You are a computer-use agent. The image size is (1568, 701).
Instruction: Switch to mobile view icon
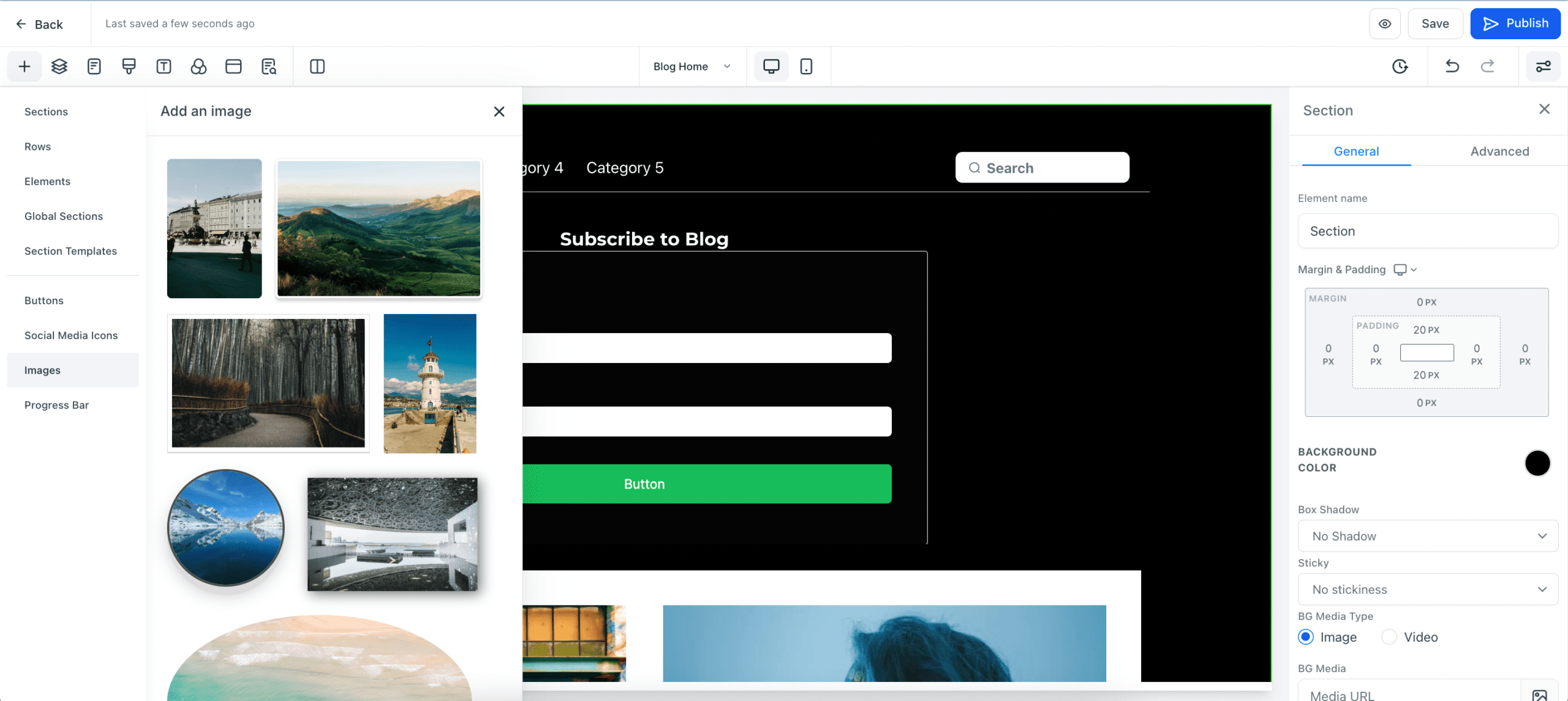click(x=806, y=66)
